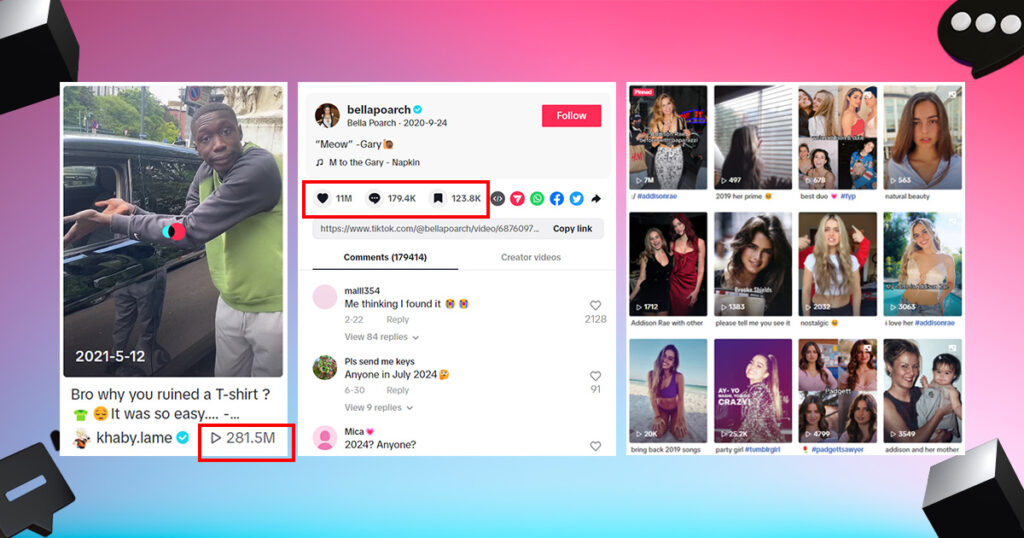Image resolution: width=1024 pixels, height=538 pixels.
Task: Expand 'View 84 replies'
Action: 381,337
